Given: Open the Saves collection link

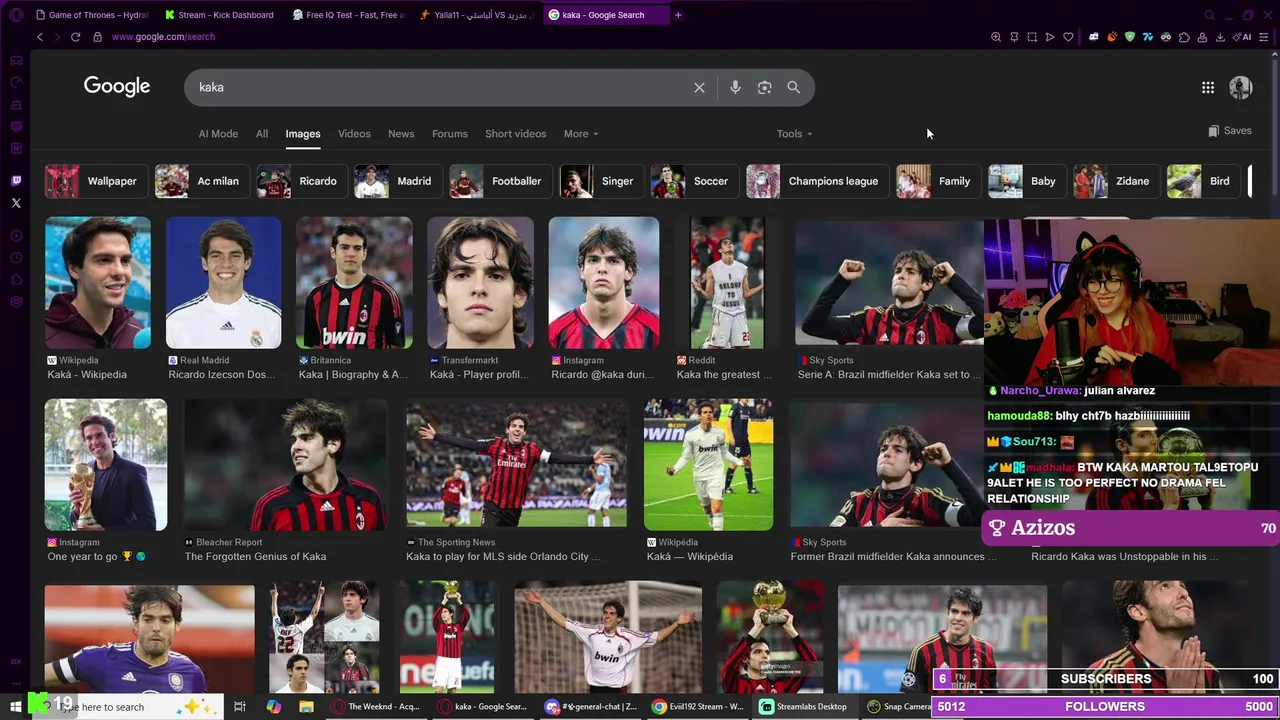Looking at the screenshot, I should pos(1229,131).
